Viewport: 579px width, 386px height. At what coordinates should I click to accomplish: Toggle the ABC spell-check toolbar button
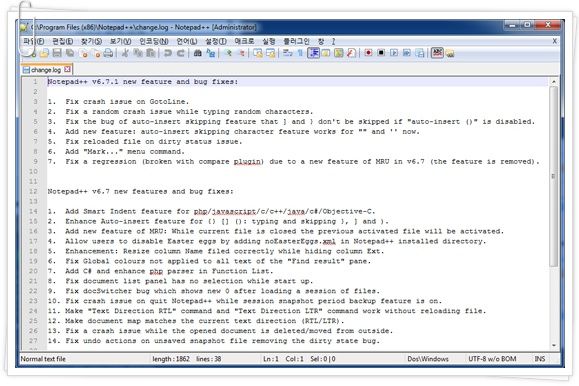(437, 53)
